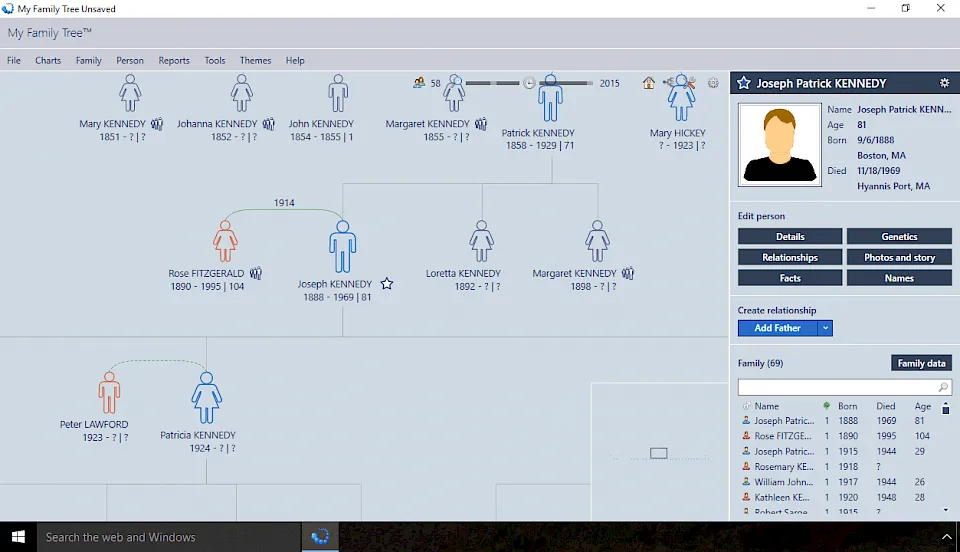Click the star icon beside Joseph KENNEDY
The height and width of the screenshot is (552, 960).
387,284
